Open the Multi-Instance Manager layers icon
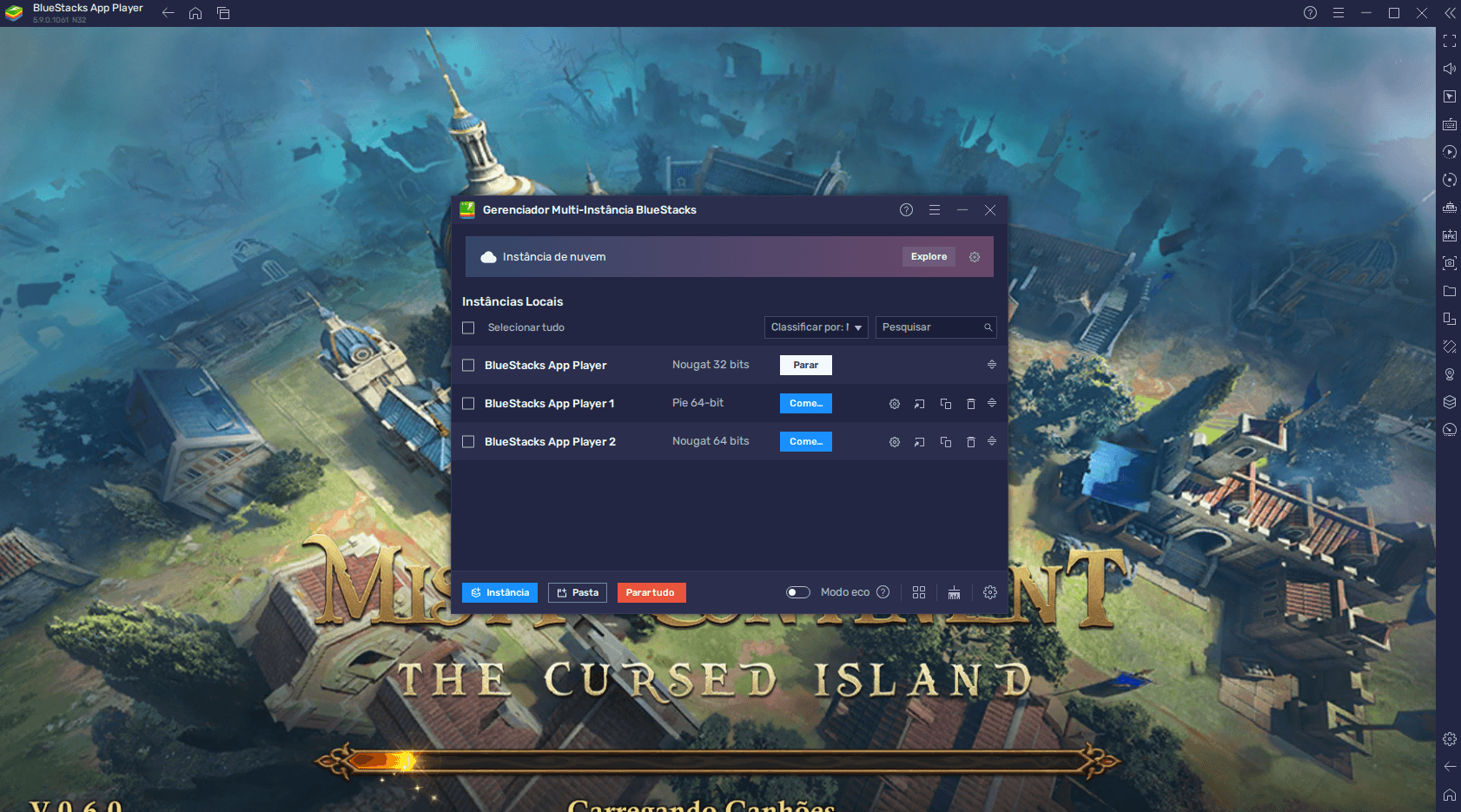 click(x=1450, y=402)
